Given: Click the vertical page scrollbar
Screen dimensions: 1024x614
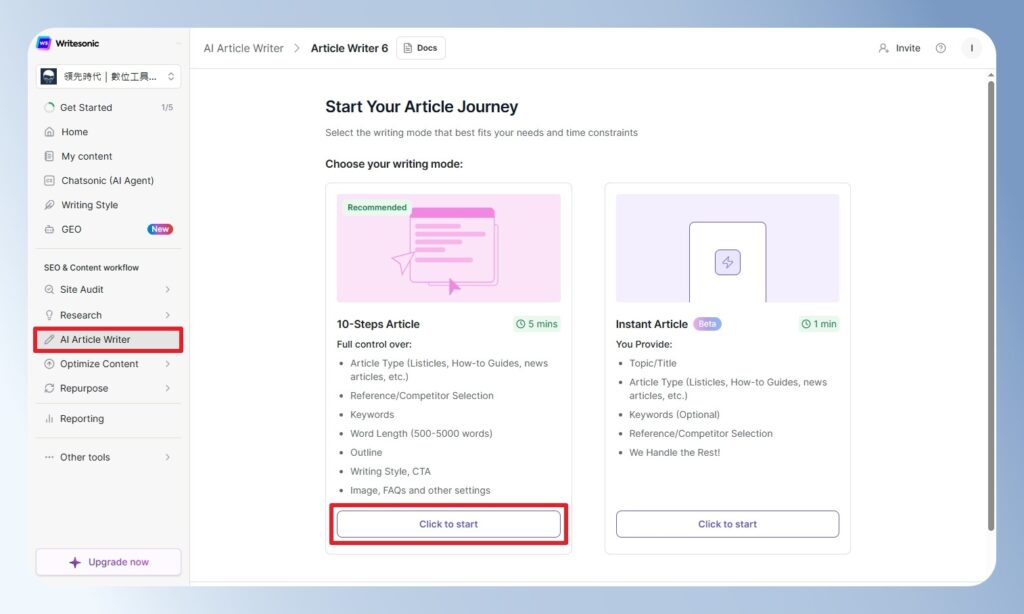Looking at the screenshot, I should (991, 304).
